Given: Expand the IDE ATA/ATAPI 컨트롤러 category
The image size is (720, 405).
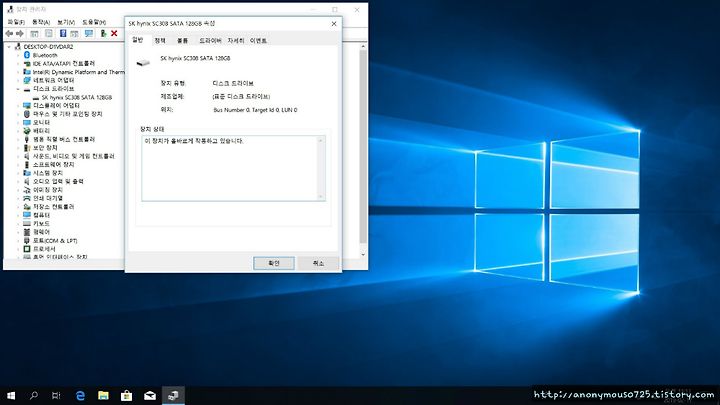Looking at the screenshot, I should tap(18, 64).
